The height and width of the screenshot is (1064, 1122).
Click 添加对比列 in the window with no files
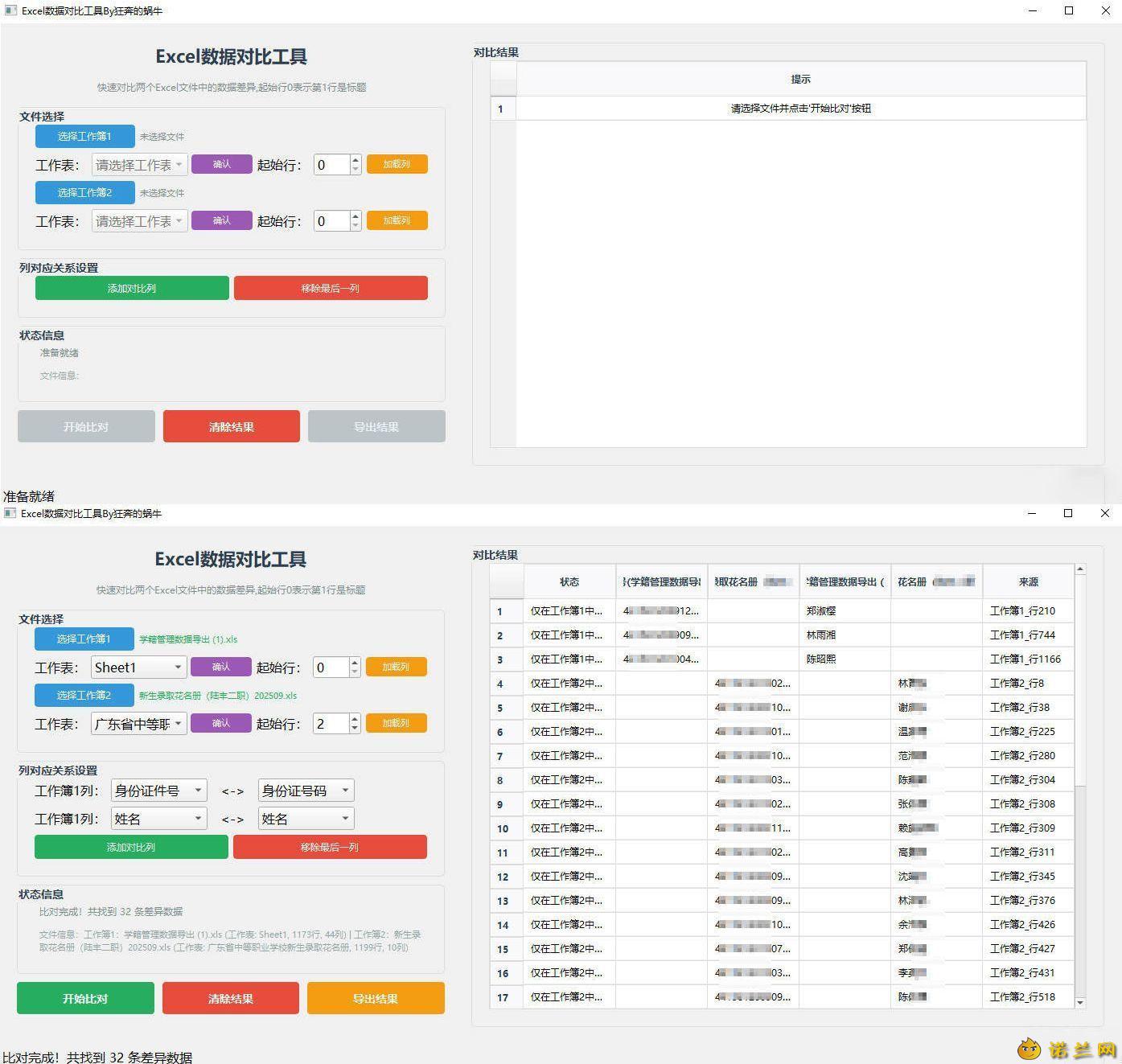click(132, 288)
